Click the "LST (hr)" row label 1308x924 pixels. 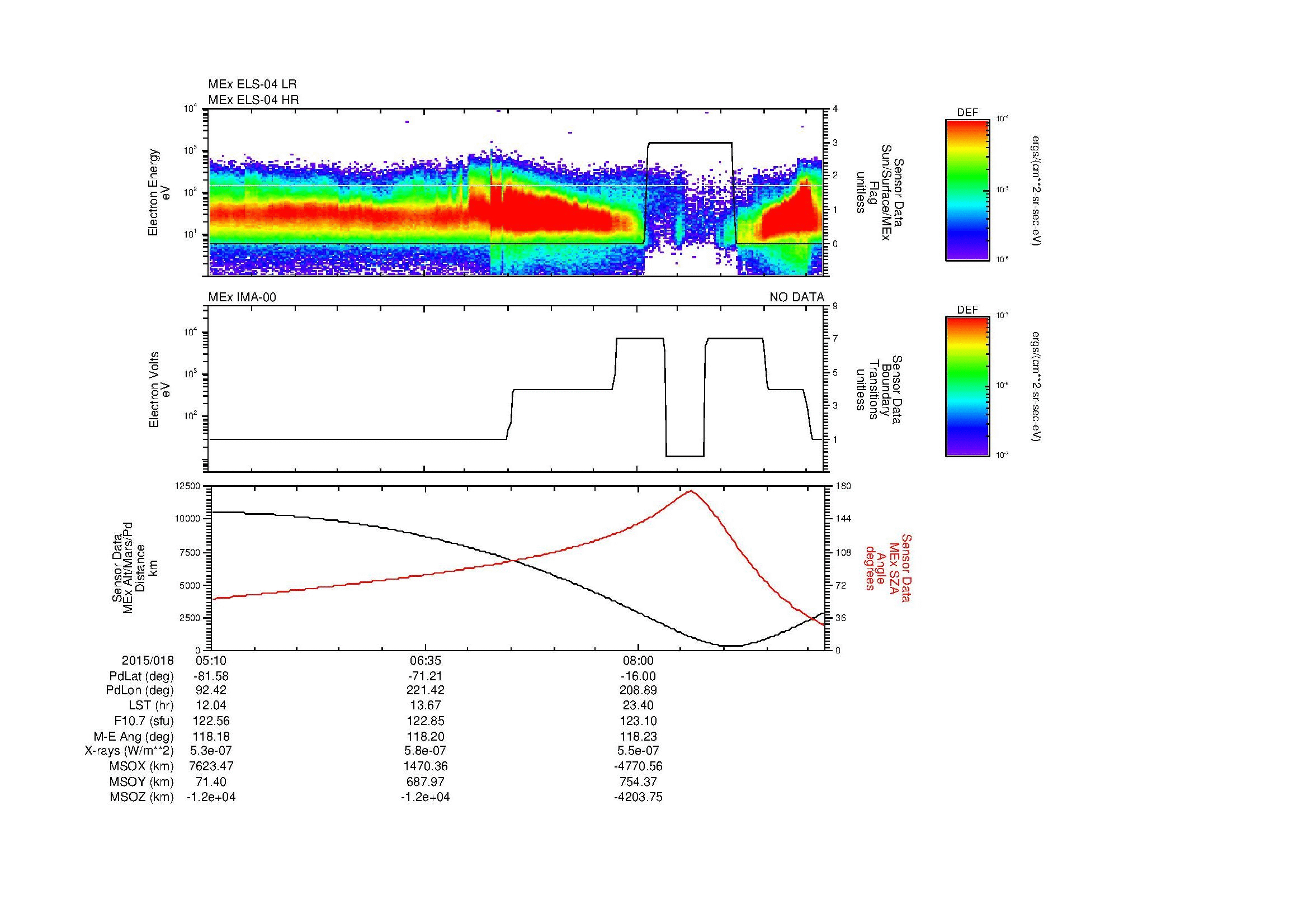click(x=151, y=706)
